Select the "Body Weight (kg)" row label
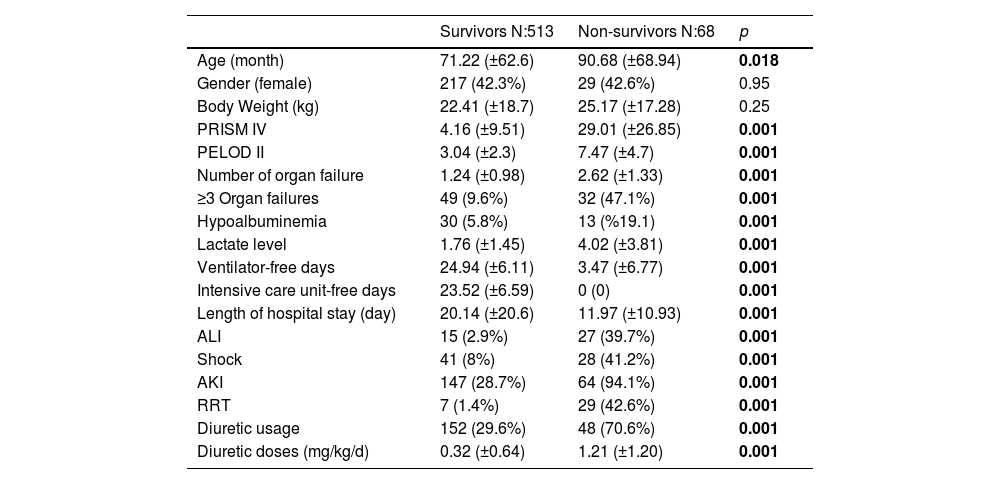The image size is (1000, 484). (x=258, y=106)
